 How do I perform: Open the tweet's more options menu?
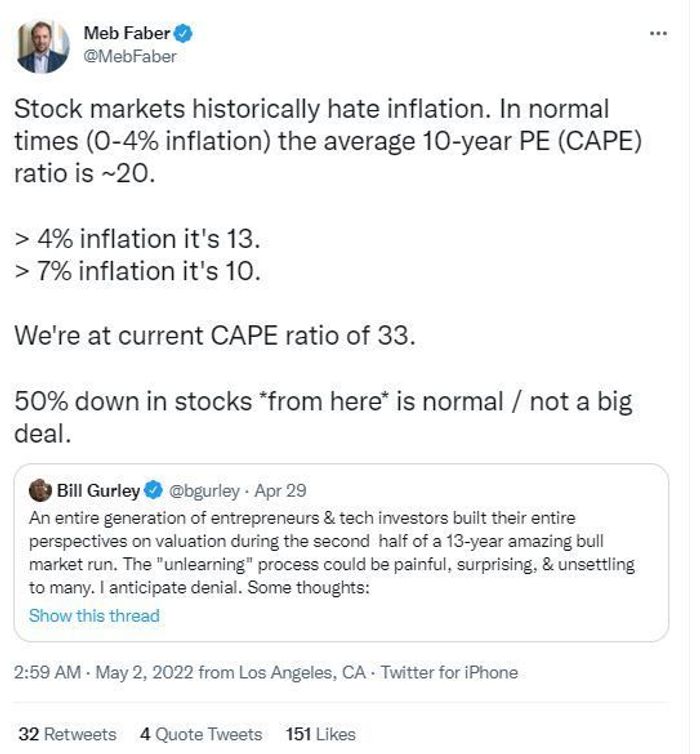pyautogui.click(x=657, y=33)
